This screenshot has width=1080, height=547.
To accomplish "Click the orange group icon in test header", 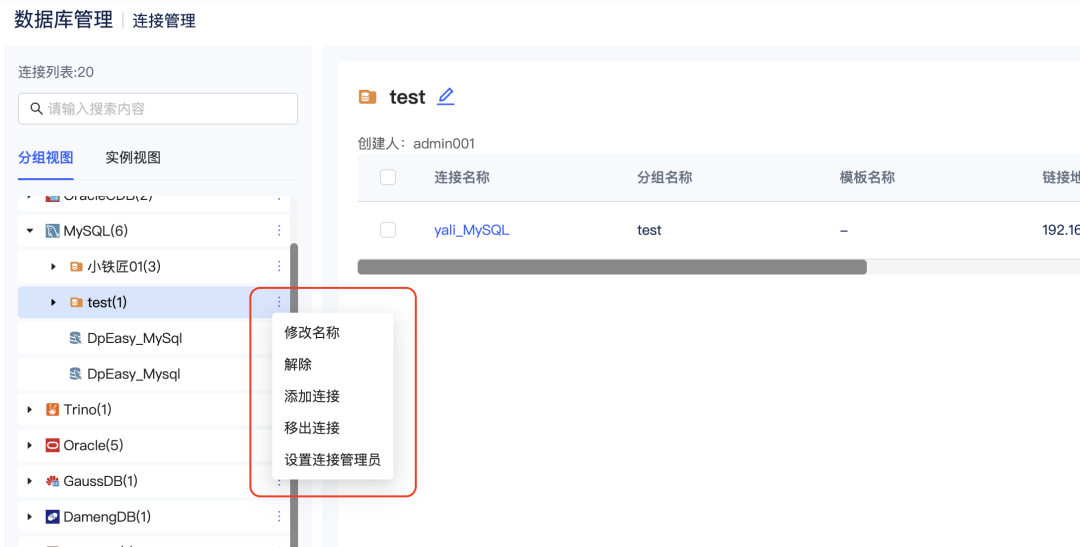I will click(368, 97).
